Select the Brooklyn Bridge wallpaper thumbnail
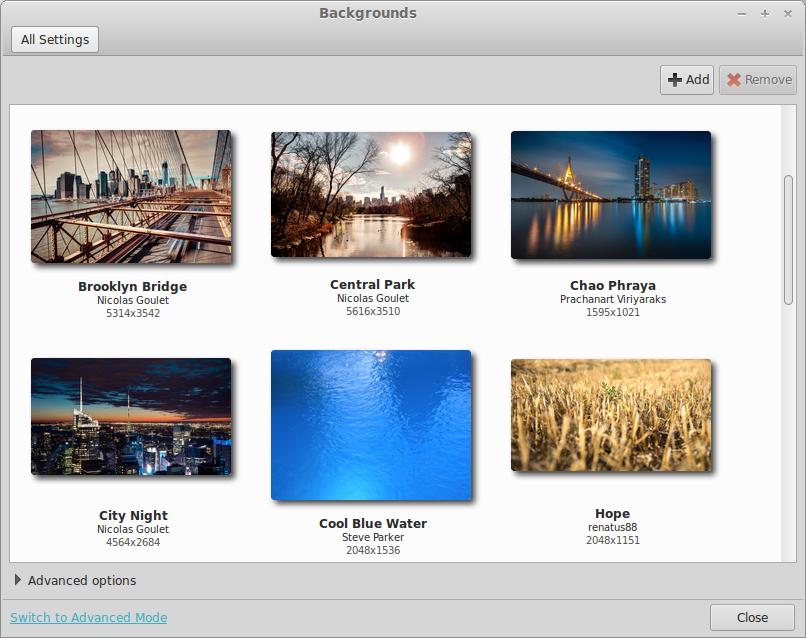This screenshot has width=806, height=638. [x=131, y=196]
